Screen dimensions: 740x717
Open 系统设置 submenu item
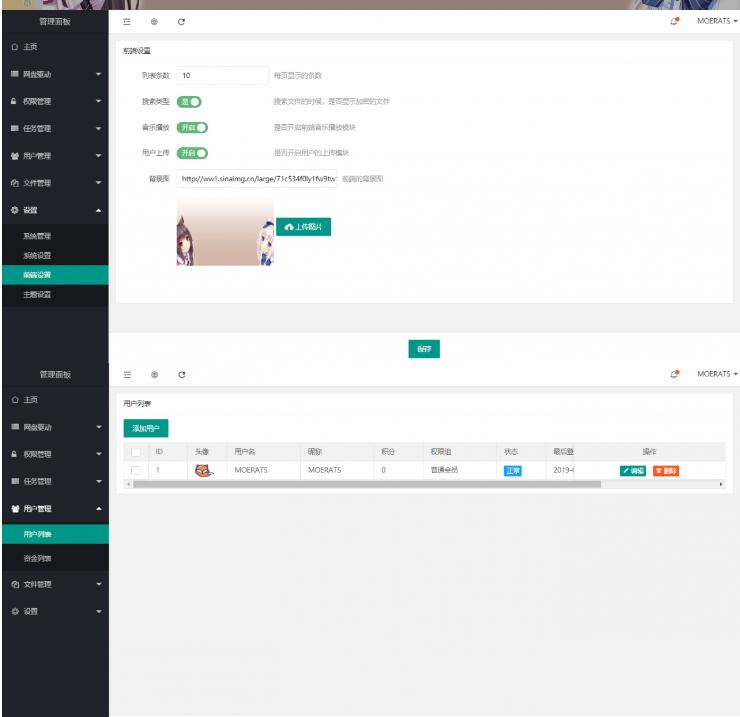tap(55, 255)
